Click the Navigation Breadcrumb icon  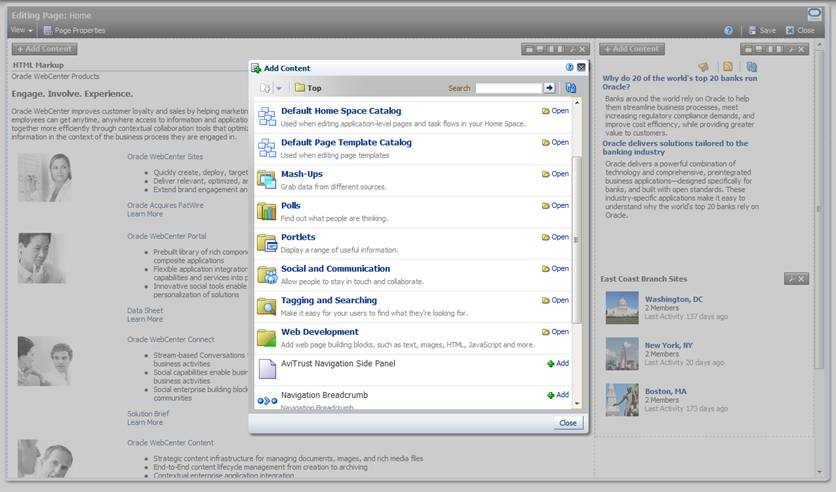[x=267, y=401]
